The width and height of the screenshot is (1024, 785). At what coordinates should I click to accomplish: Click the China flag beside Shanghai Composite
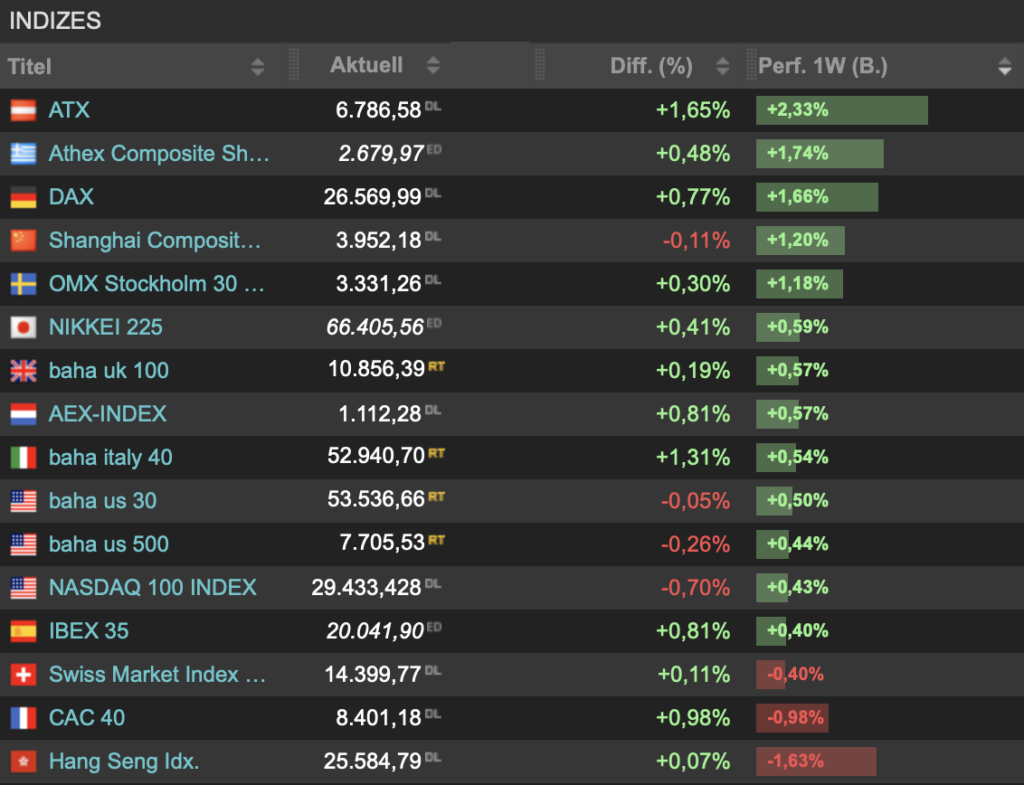click(x=24, y=240)
